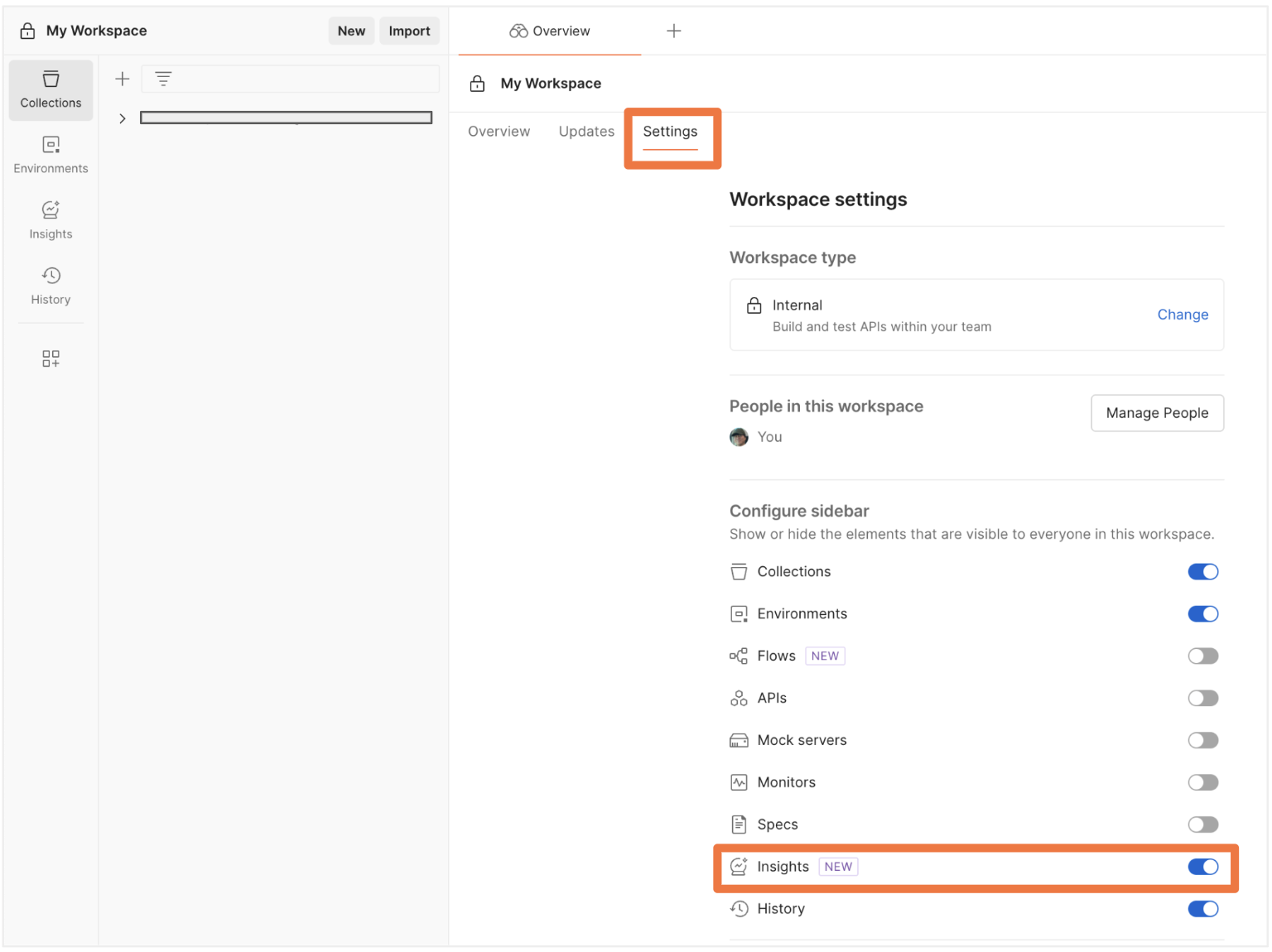Open History in the left sidebar
1272x952 pixels.
[x=51, y=286]
